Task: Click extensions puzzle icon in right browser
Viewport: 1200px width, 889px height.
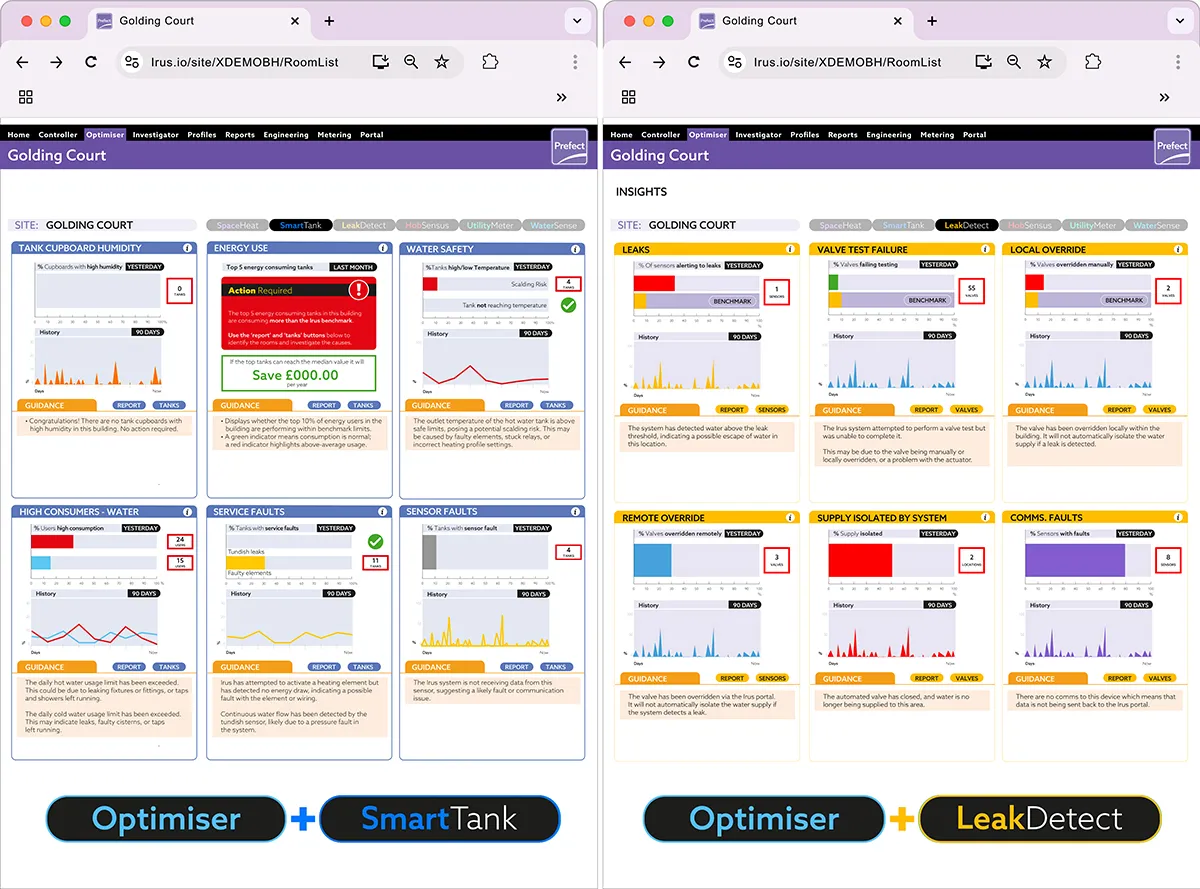Action: [x=1092, y=62]
